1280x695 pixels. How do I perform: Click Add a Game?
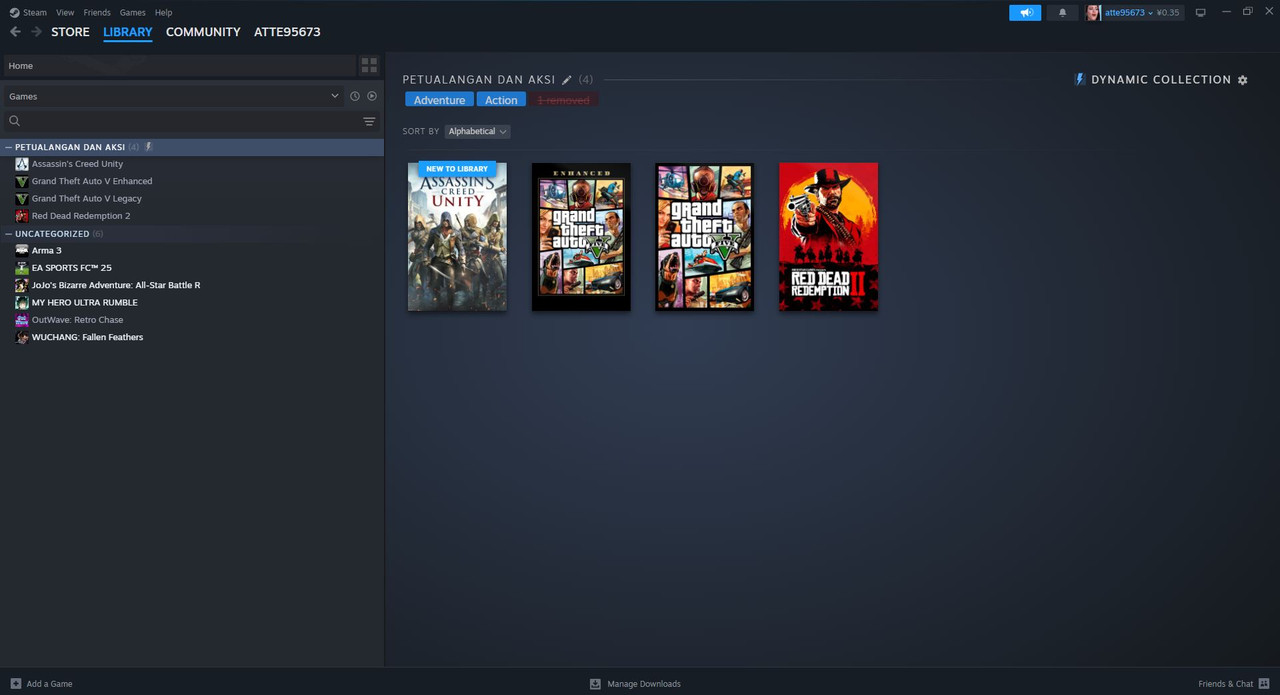tap(41, 684)
